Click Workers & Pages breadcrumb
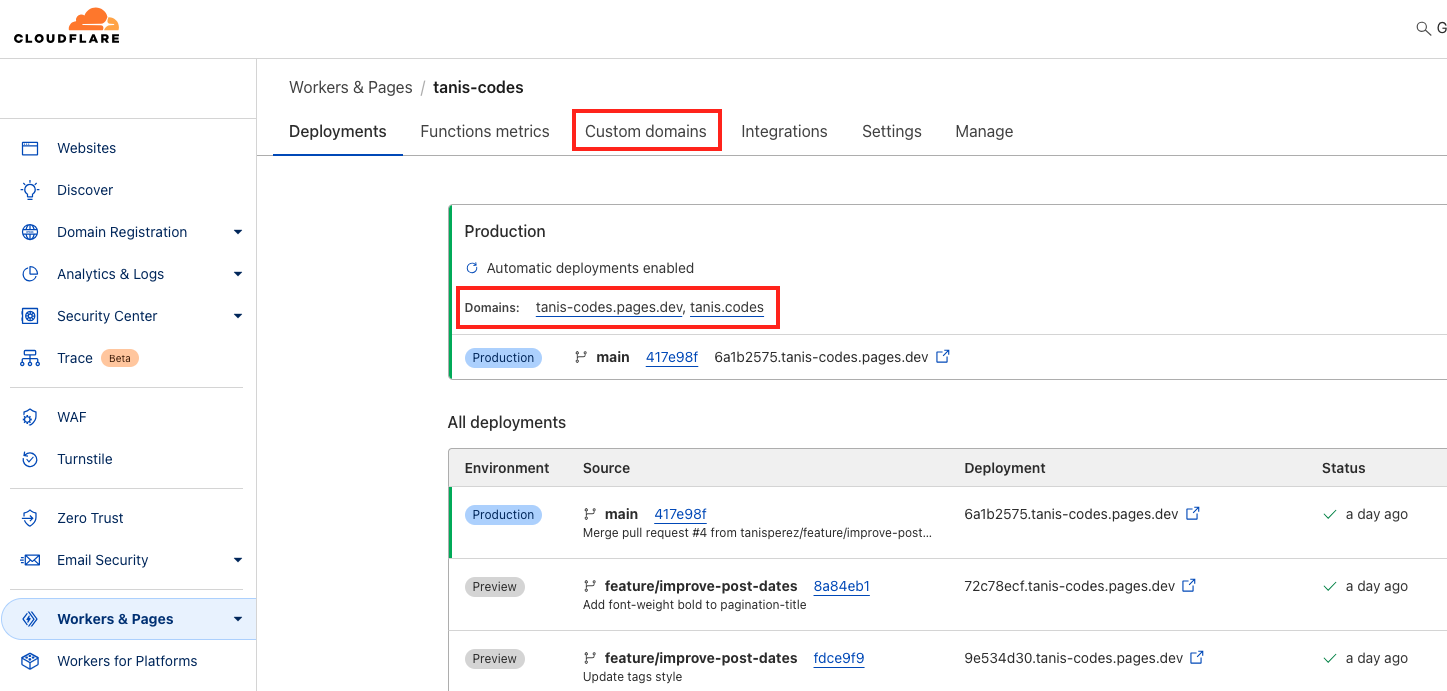This screenshot has height=691, width=1447. pos(350,87)
